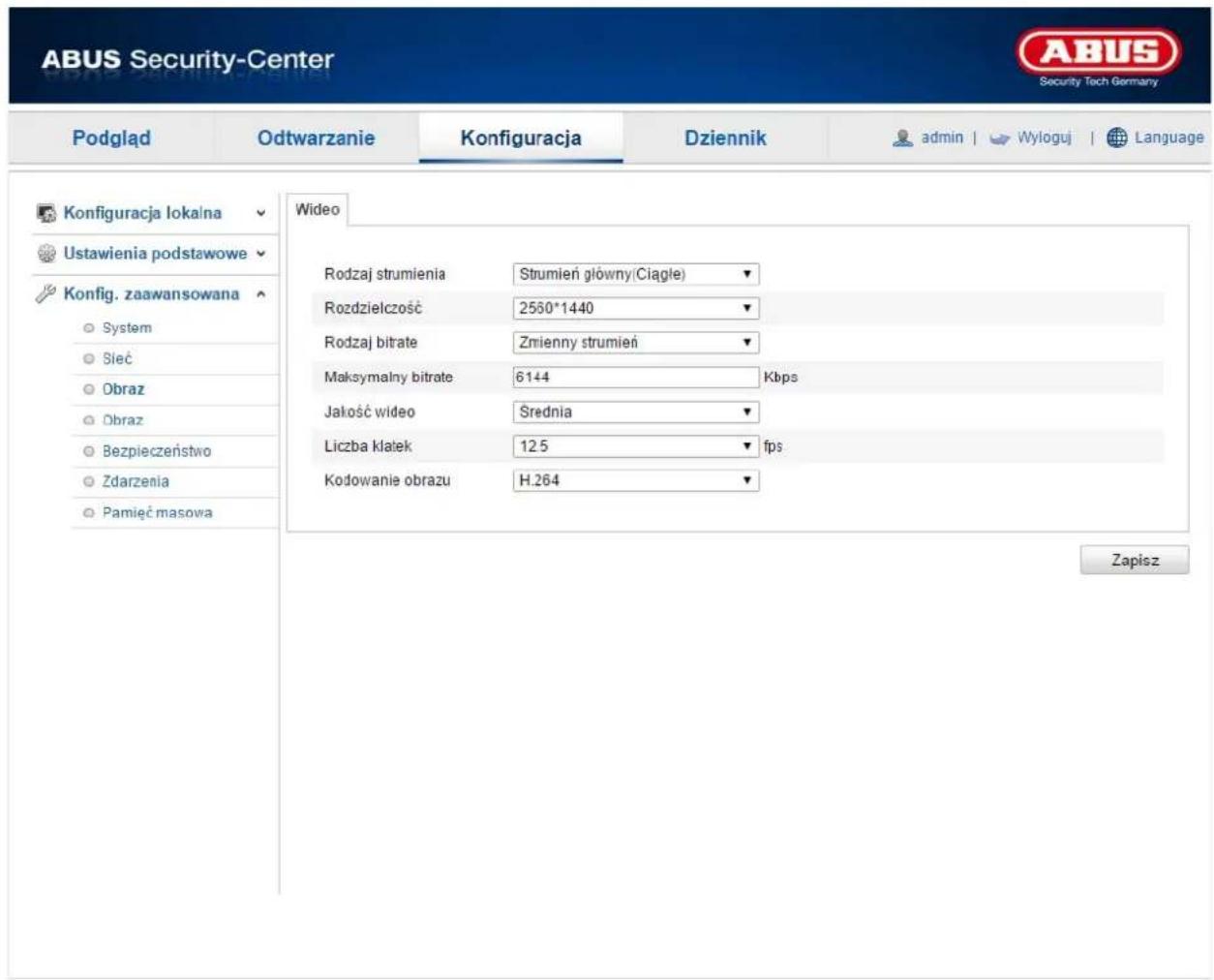Open the Kodowanie obrazu H.264 dropdown
This screenshot has height=980, width=1214.
pos(636,480)
